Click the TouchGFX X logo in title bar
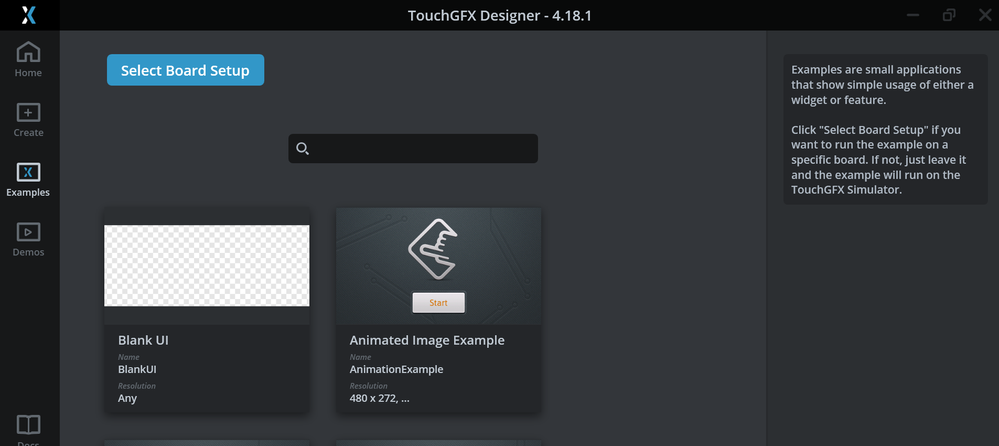Viewport: 999px width, 446px height. (29, 15)
